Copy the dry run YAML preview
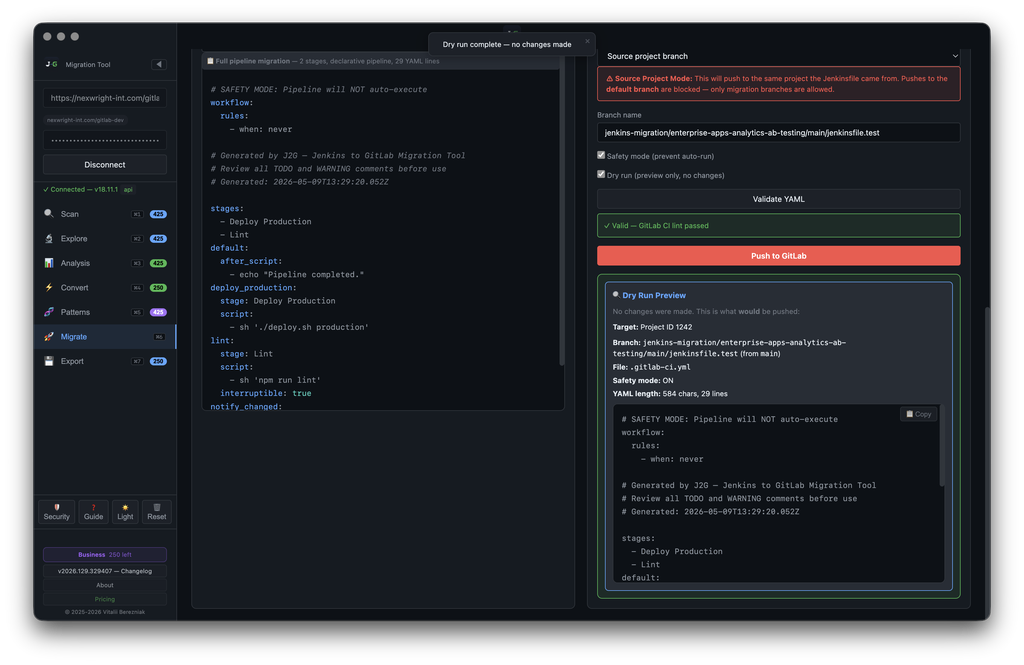1024x665 pixels. click(918, 414)
